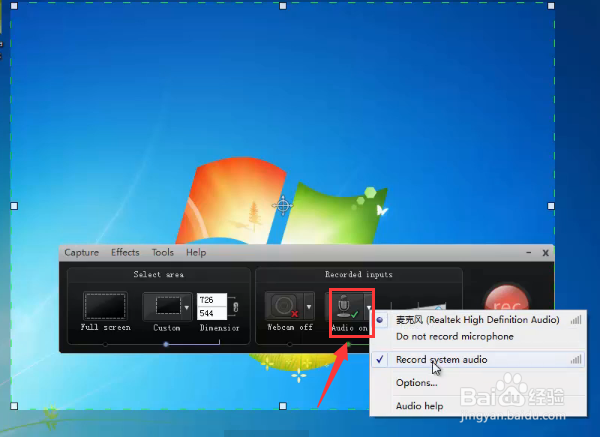Minimize the recorder toolbar window

coord(528,253)
